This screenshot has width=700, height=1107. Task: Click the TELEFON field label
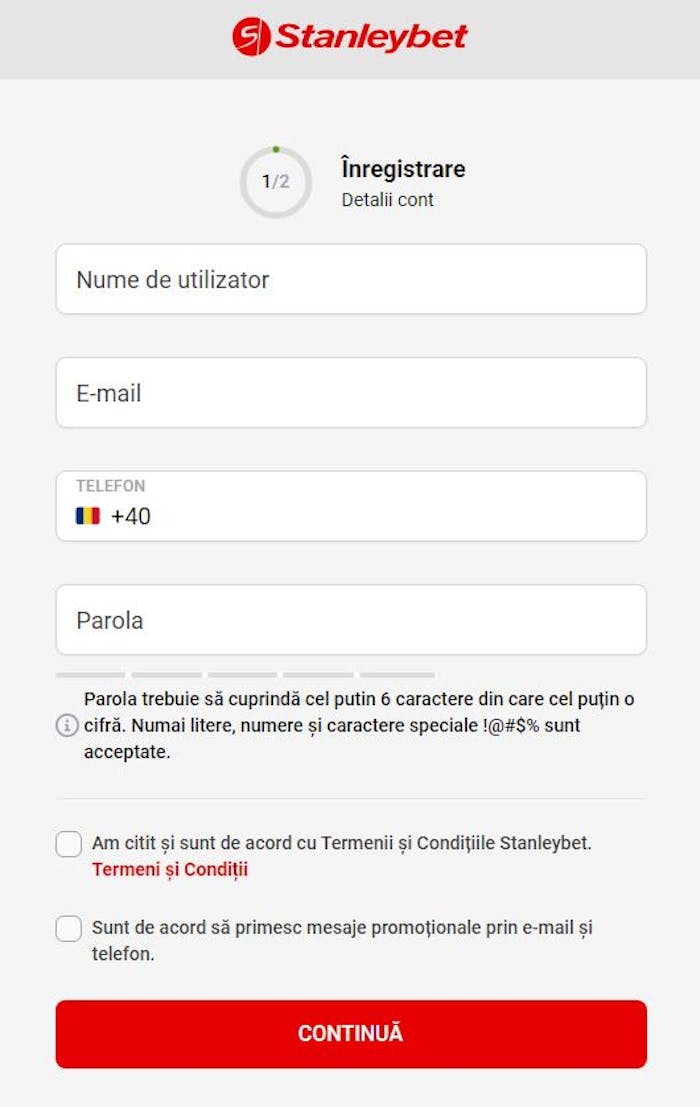(110, 486)
